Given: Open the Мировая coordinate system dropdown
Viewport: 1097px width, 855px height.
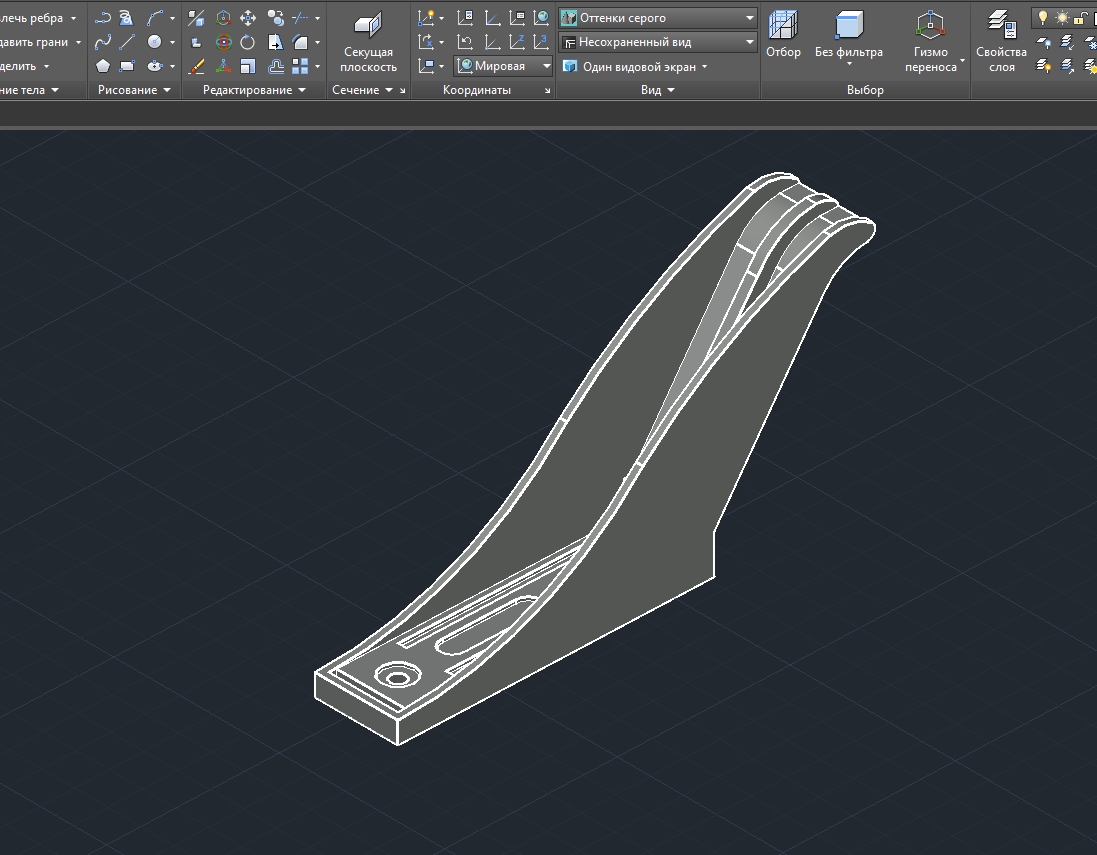Looking at the screenshot, I should (504, 66).
